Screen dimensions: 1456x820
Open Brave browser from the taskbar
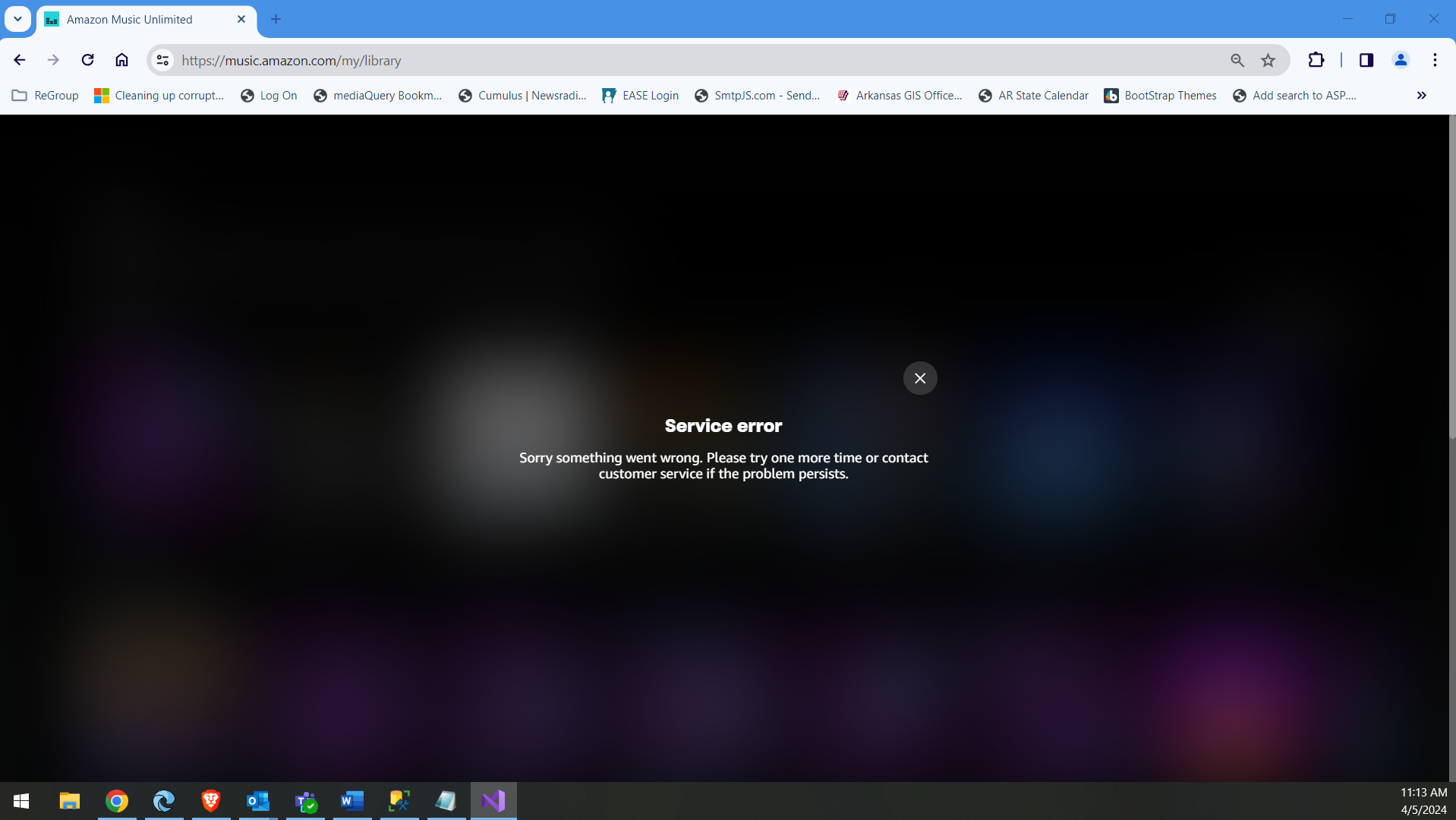pyautogui.click(x=210, y=800)
